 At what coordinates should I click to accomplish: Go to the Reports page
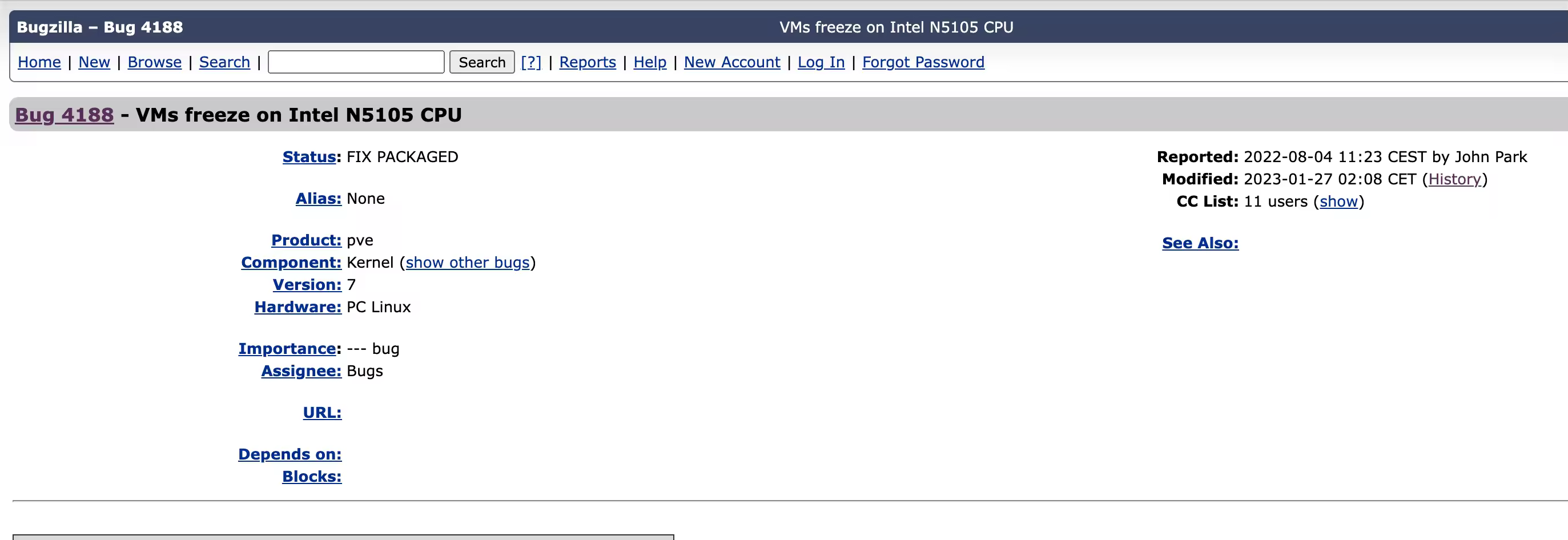tap(588, 62)
